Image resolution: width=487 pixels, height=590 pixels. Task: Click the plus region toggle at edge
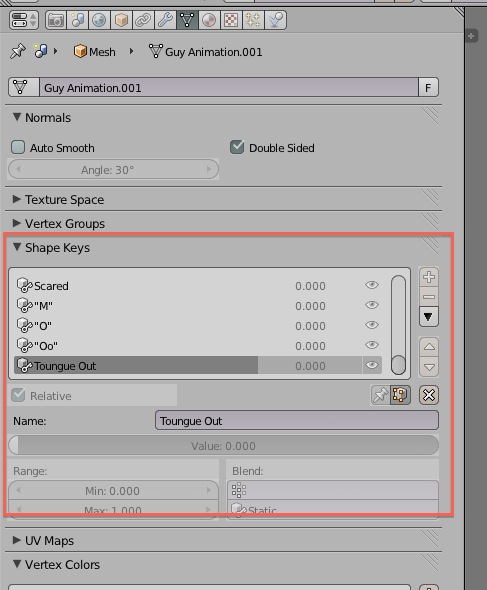tap(471, 36)
